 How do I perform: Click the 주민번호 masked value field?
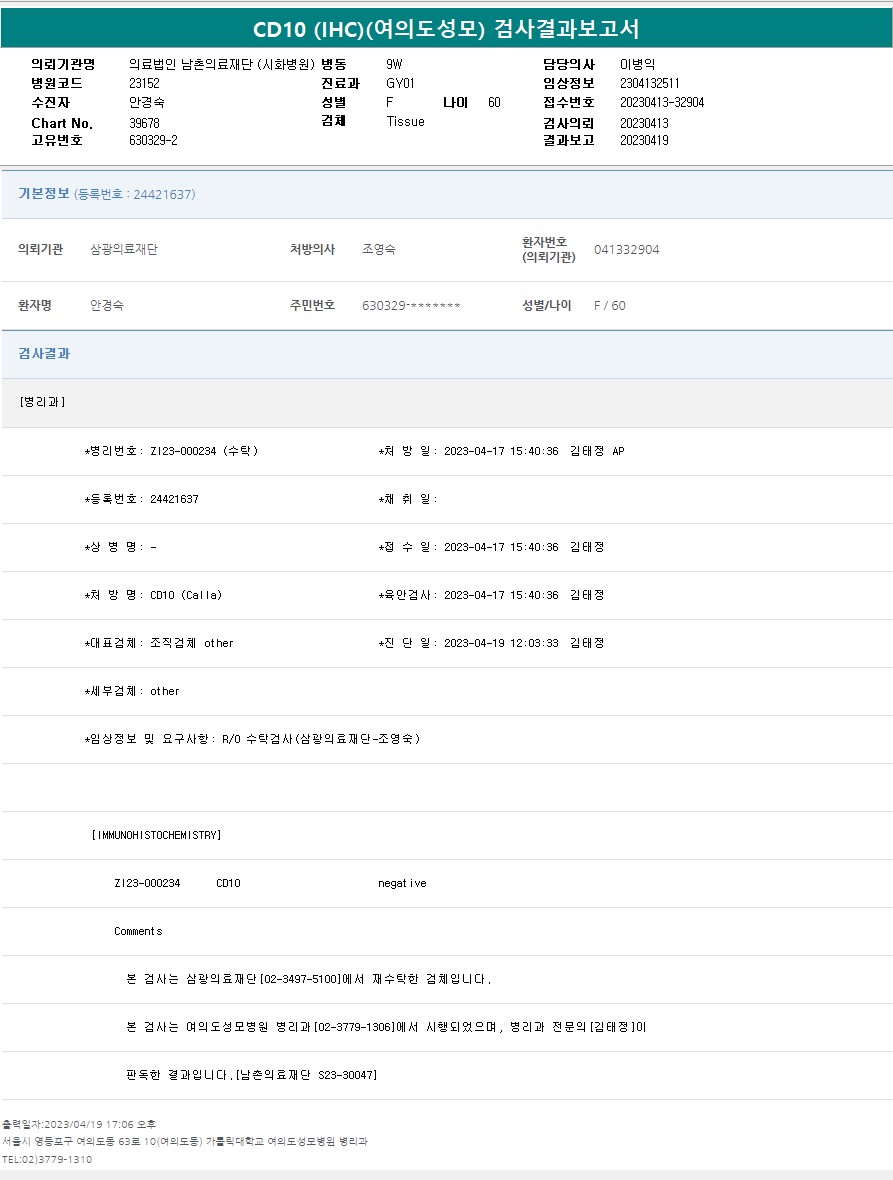(x=411, y=306)
